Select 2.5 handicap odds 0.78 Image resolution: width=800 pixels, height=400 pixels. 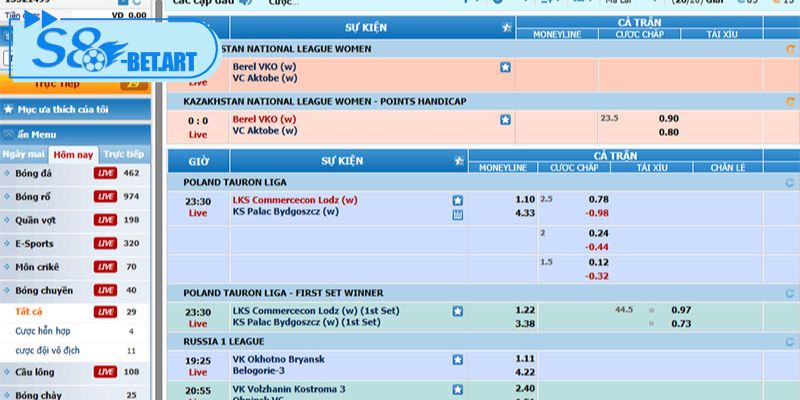click(598, 199)
